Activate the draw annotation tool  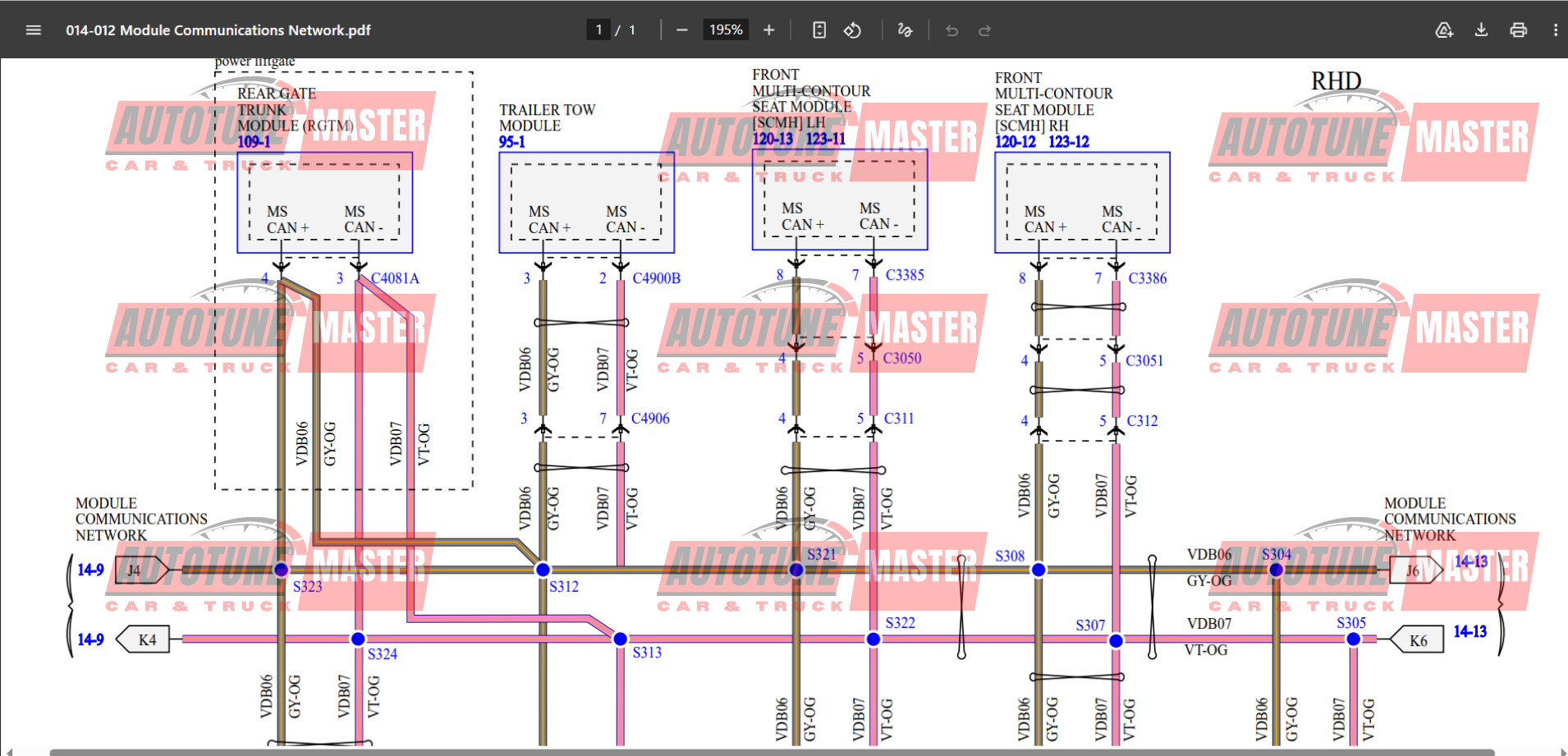pyautogui.click(x=905, y=30)
